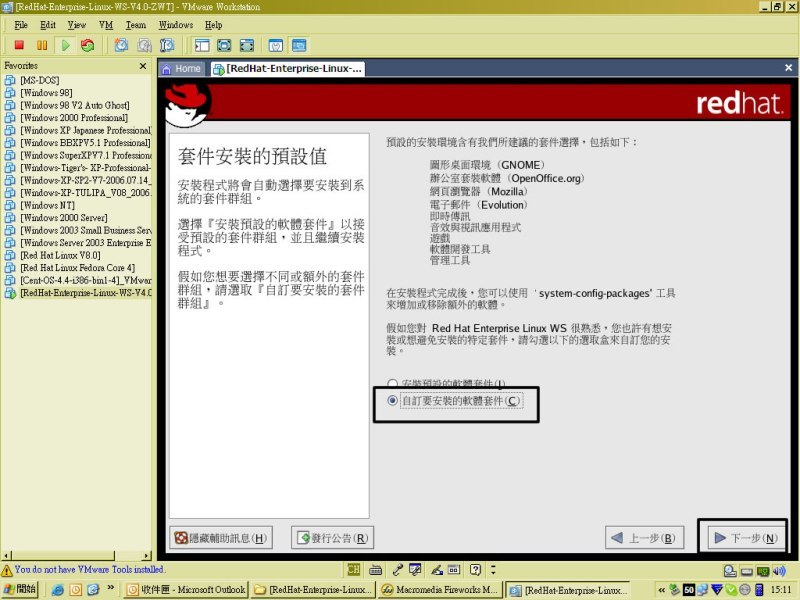The image size is (800, 600).
Task: Open the Windows menu
Action: pos(176,25)
